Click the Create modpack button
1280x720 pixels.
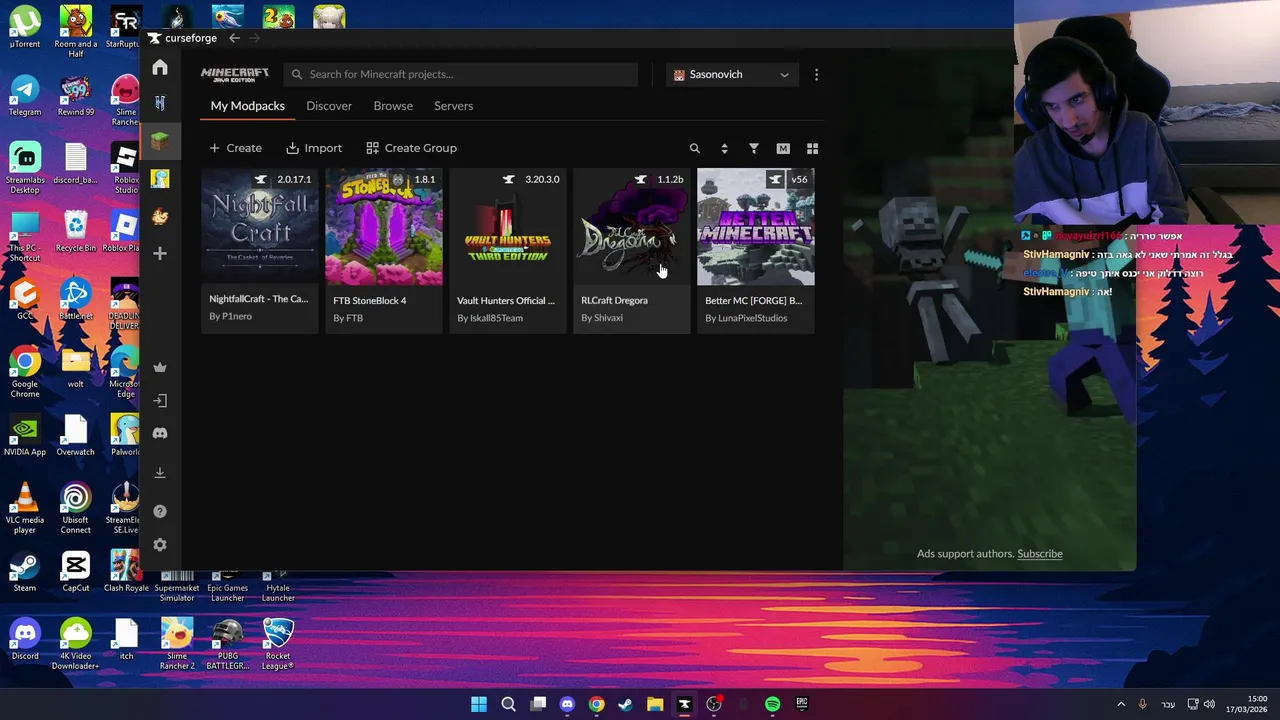pyautogui.click(x=236, y=148)
